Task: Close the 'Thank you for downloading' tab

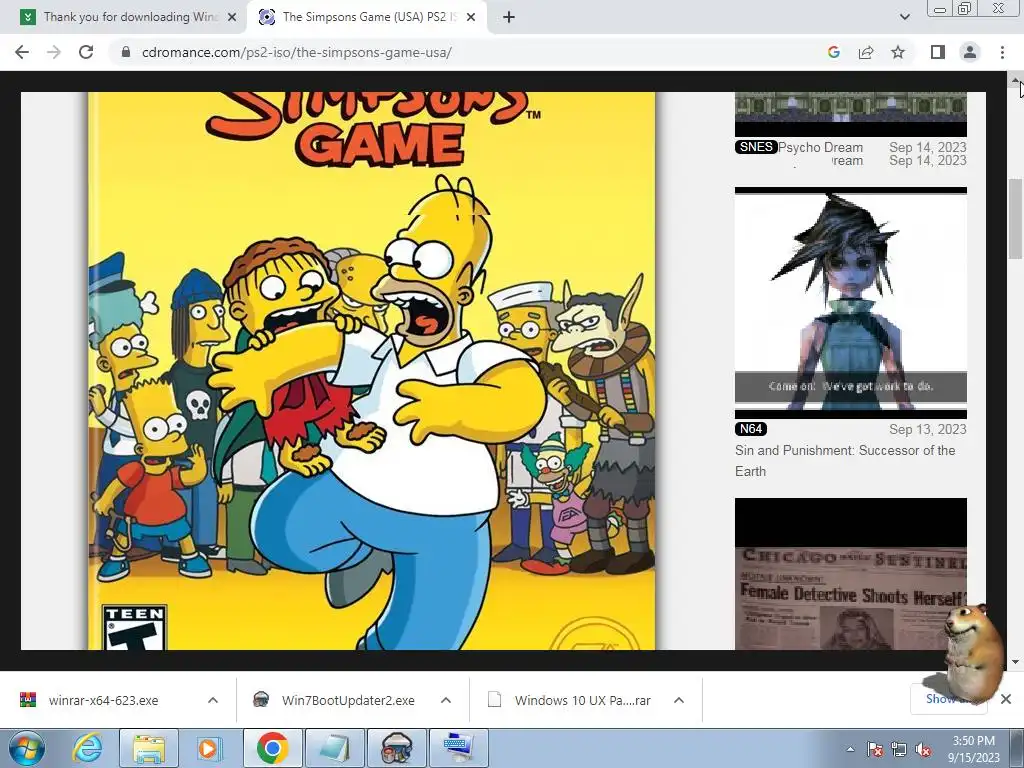Action: (x=232, y=17)
